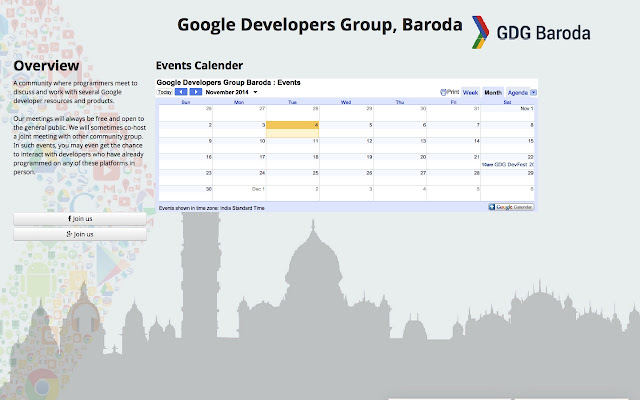
Task: Select Dec 1 in the calendar
Action: 239,193
